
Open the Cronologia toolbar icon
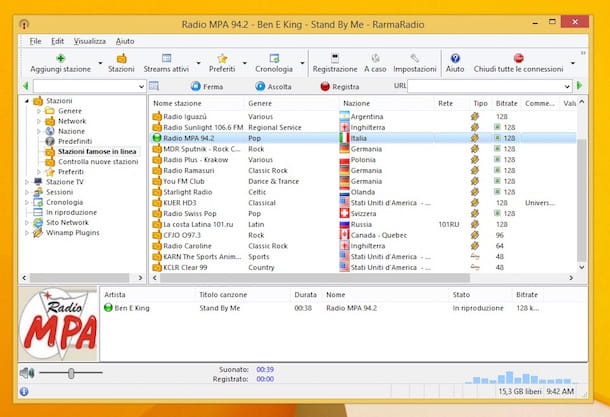coord(274,58)
